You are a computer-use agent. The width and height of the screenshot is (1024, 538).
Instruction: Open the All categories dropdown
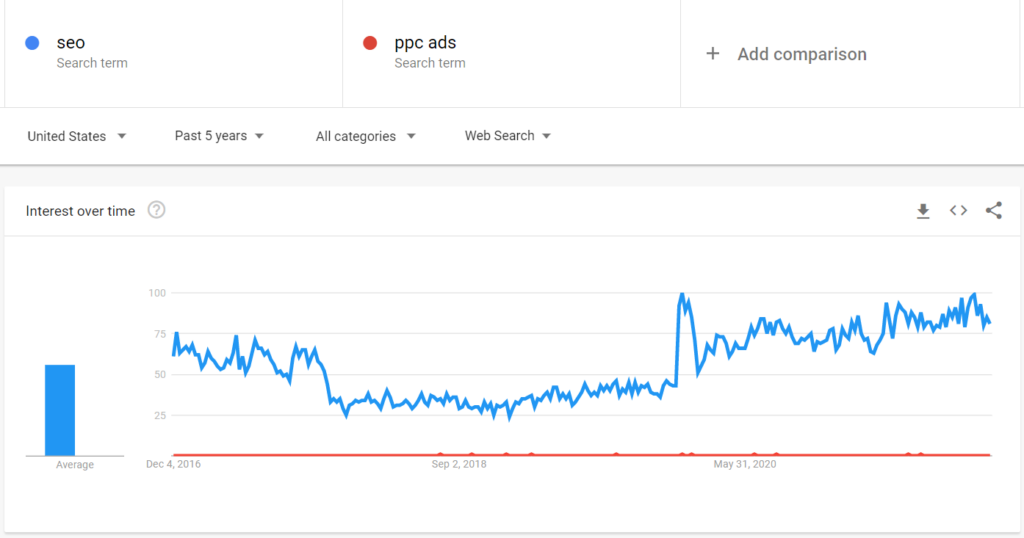[x=366, y=136]
